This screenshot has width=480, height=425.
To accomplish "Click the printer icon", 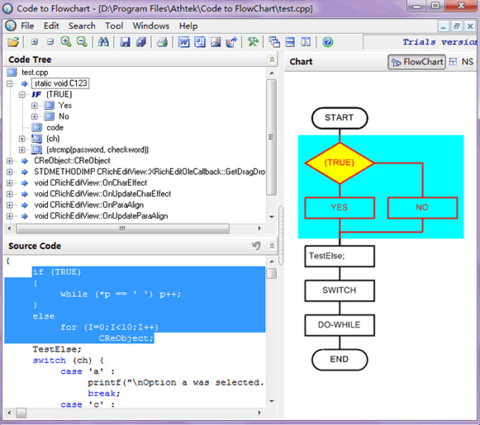I will (162, 42).
